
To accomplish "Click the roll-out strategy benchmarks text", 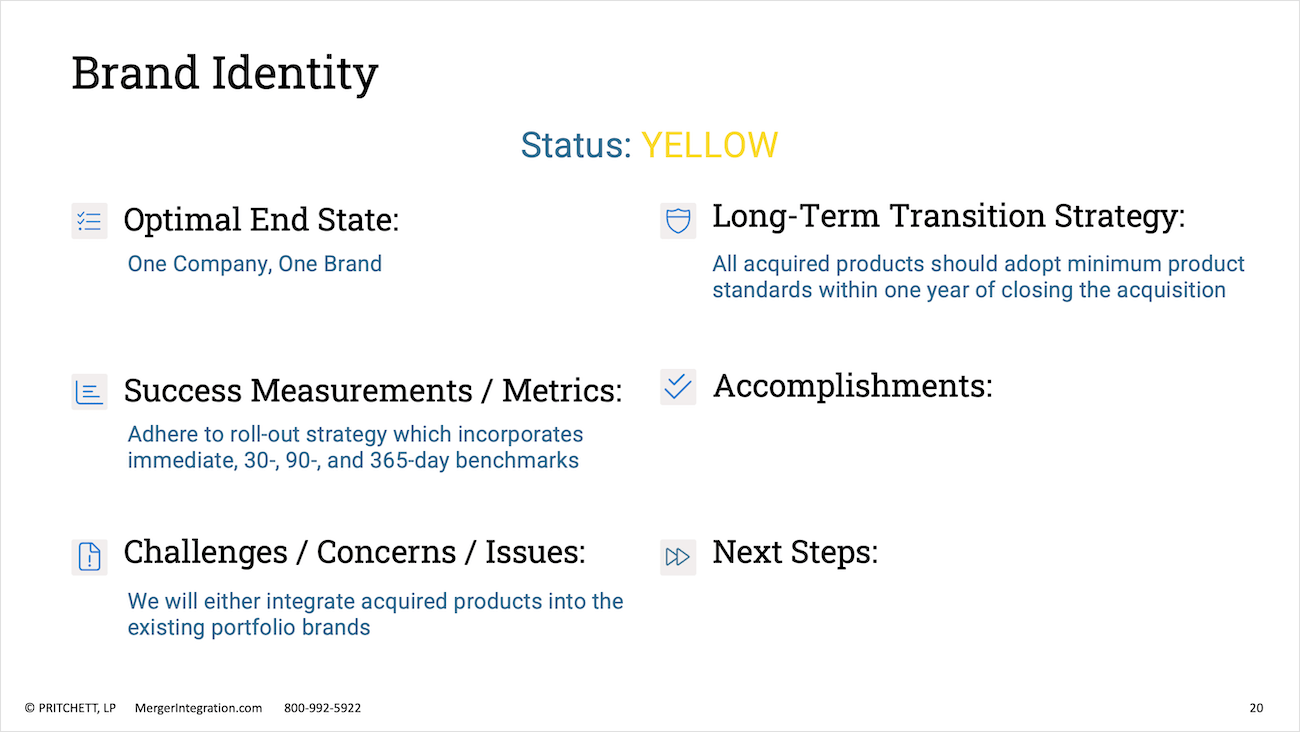I will click(x=355, y=448).
